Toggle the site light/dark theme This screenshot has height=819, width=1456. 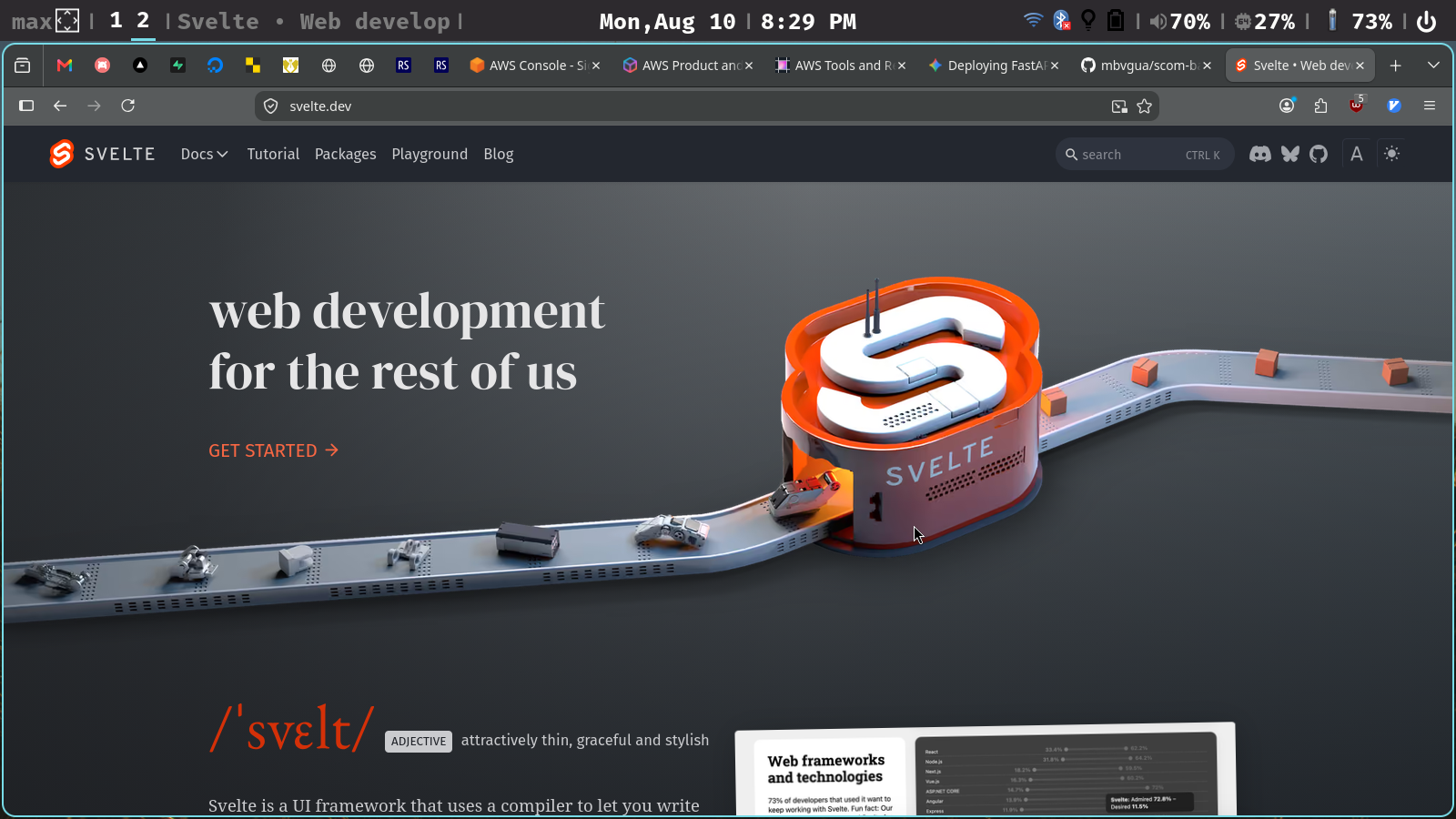click(x=1391, y=154)
